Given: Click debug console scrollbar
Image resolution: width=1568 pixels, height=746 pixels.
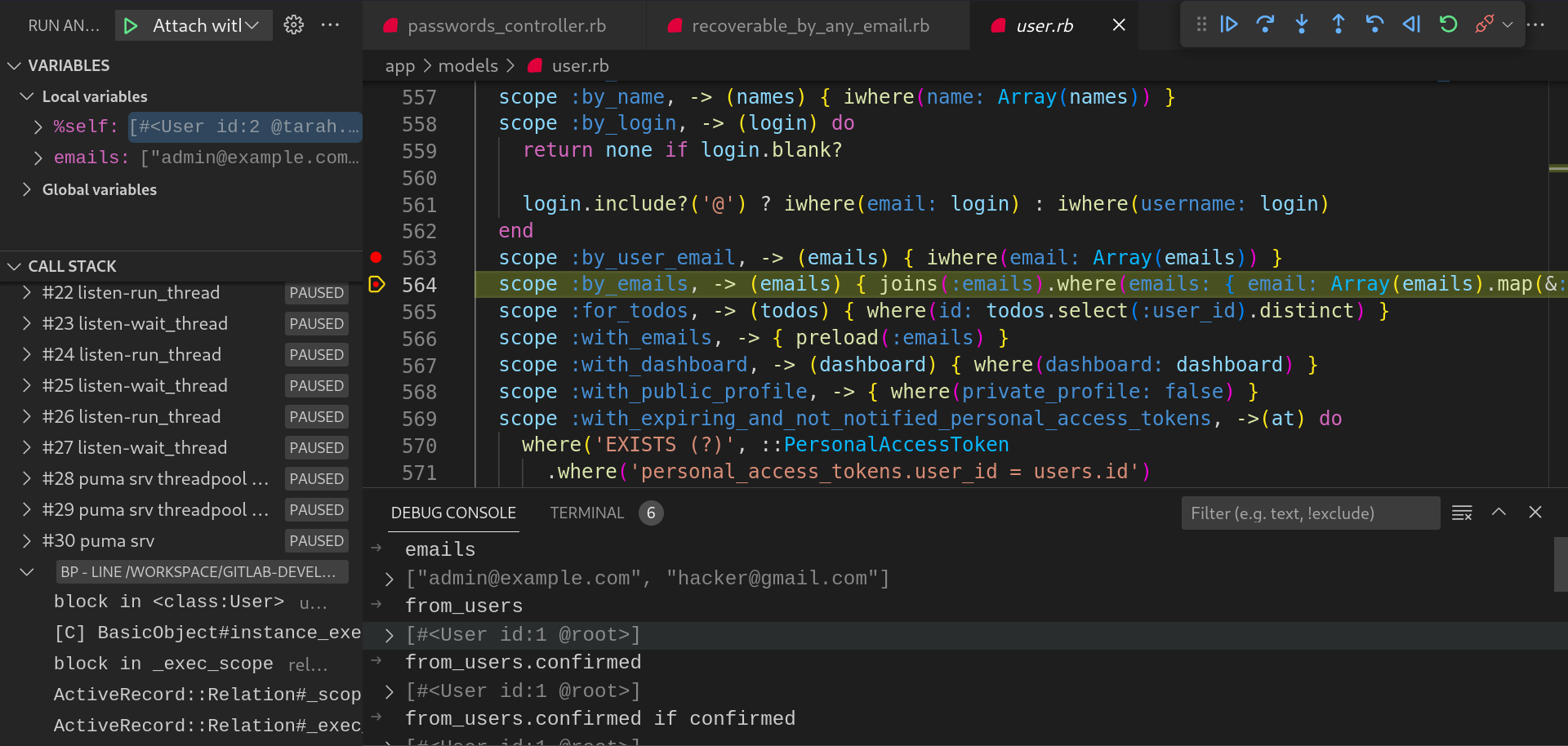Looking at the screenshot, I should coord(1561,564).
